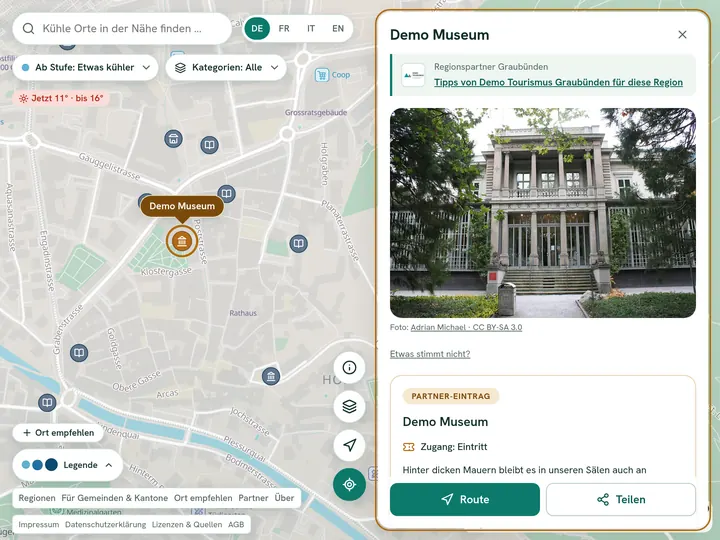Click the Demo Museum map label bubble

pos(182,206)
